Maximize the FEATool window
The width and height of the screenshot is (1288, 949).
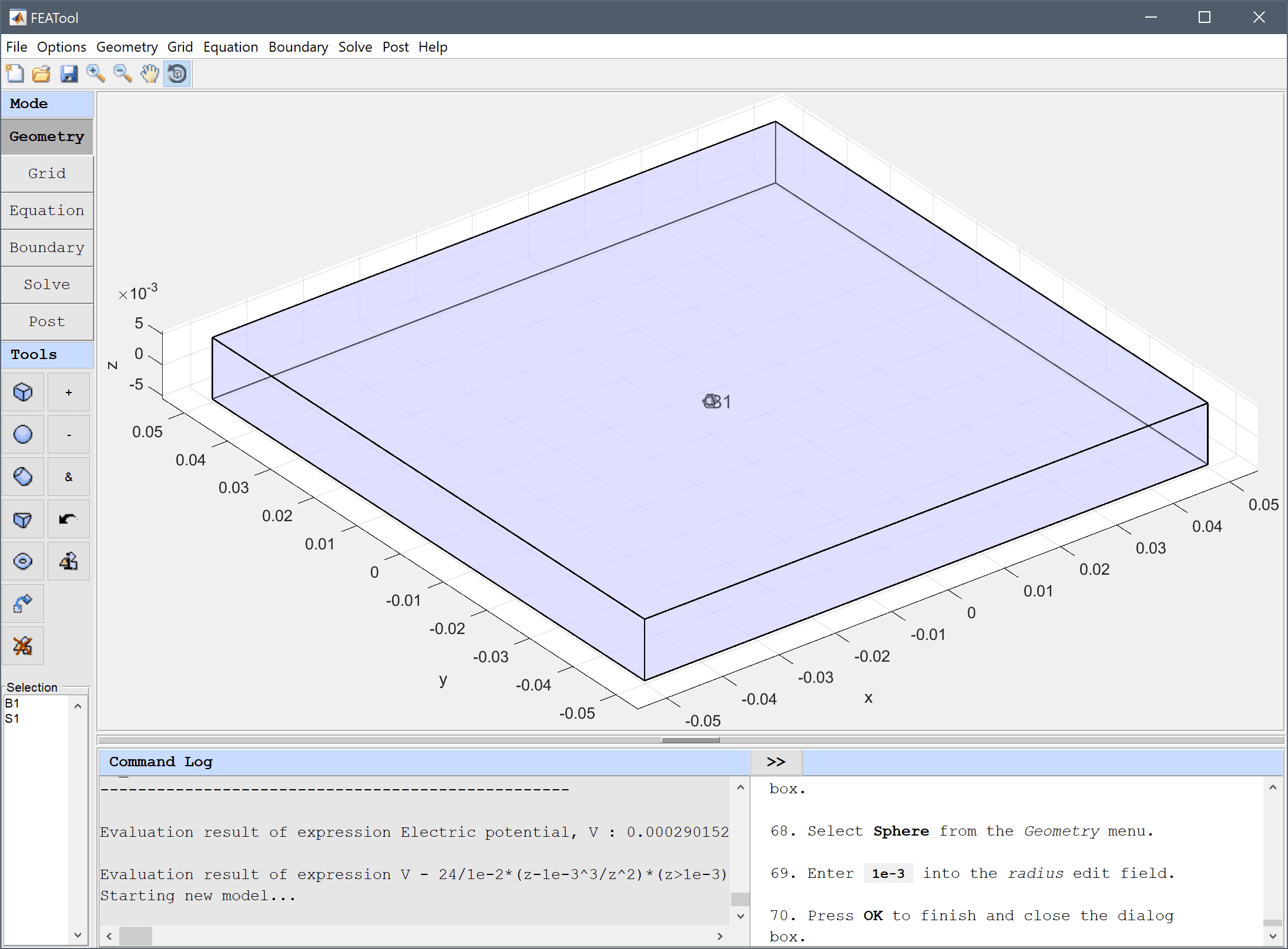pyautogui.click(x=1205, y=18)
